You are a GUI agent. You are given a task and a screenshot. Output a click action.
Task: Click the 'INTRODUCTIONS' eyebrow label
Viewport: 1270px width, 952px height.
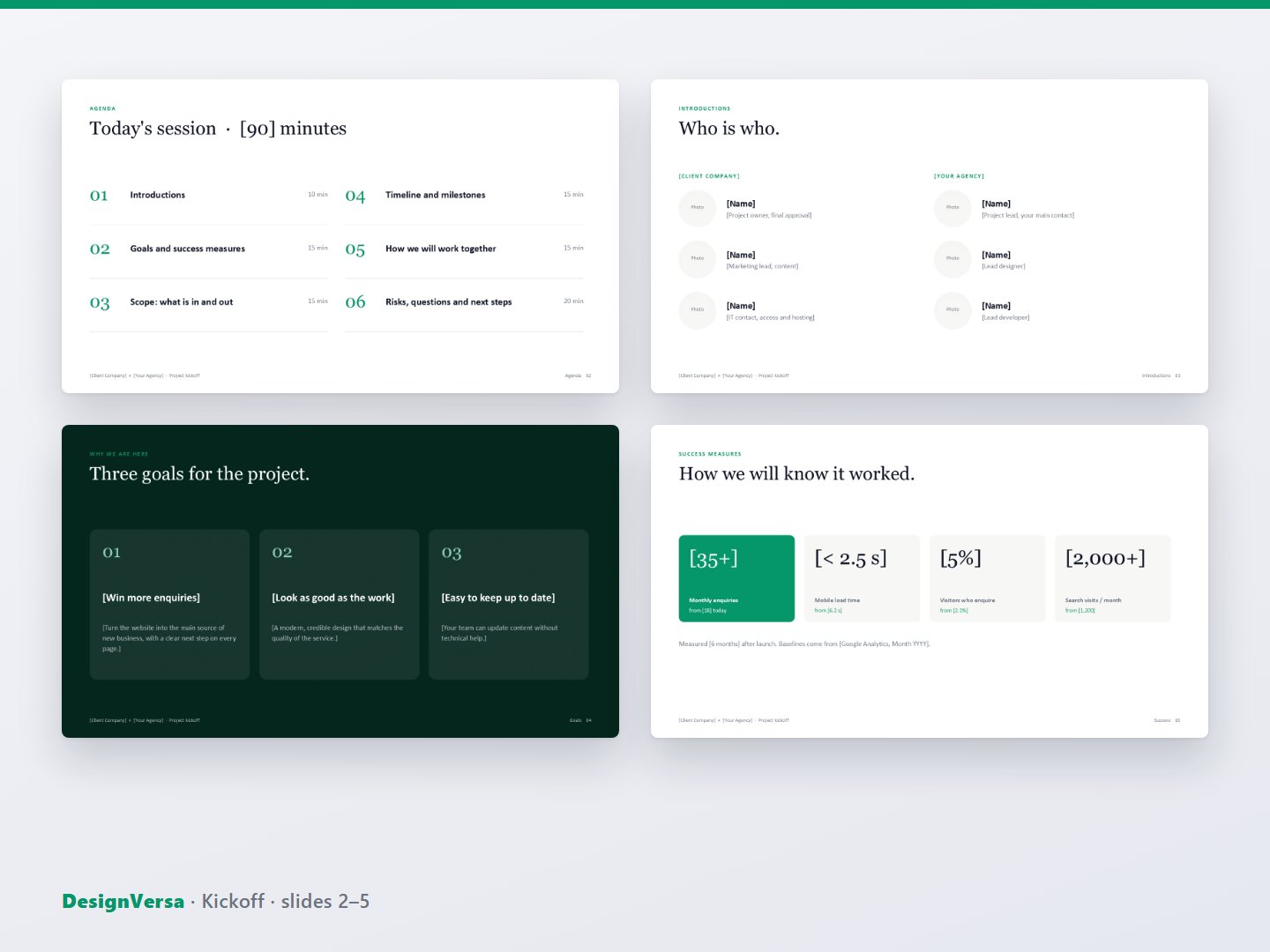coord(705,108)
